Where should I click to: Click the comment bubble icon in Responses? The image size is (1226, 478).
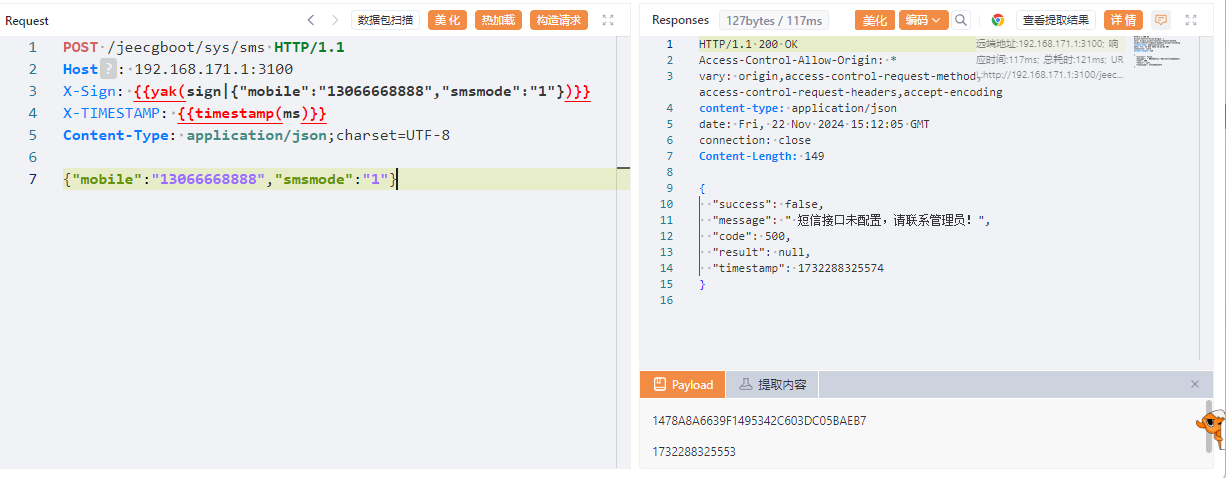1161,20
